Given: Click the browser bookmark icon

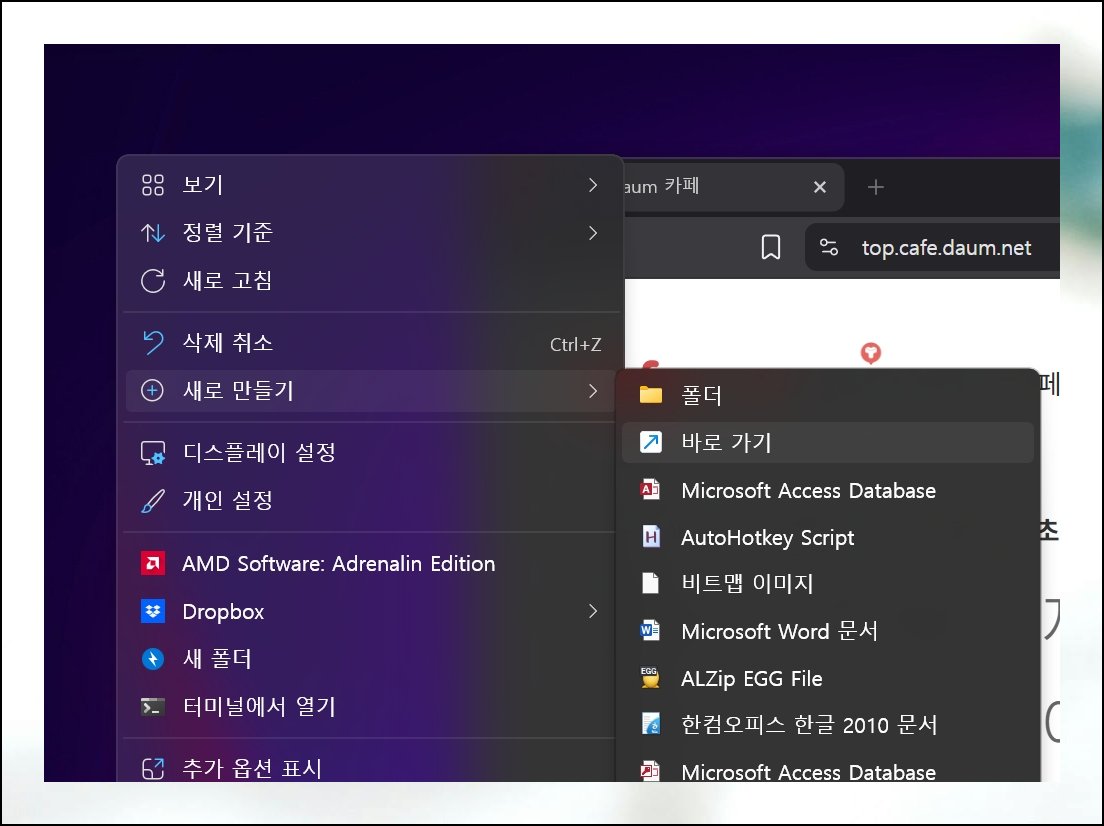Looking at the screenshot, I should 771,247.
